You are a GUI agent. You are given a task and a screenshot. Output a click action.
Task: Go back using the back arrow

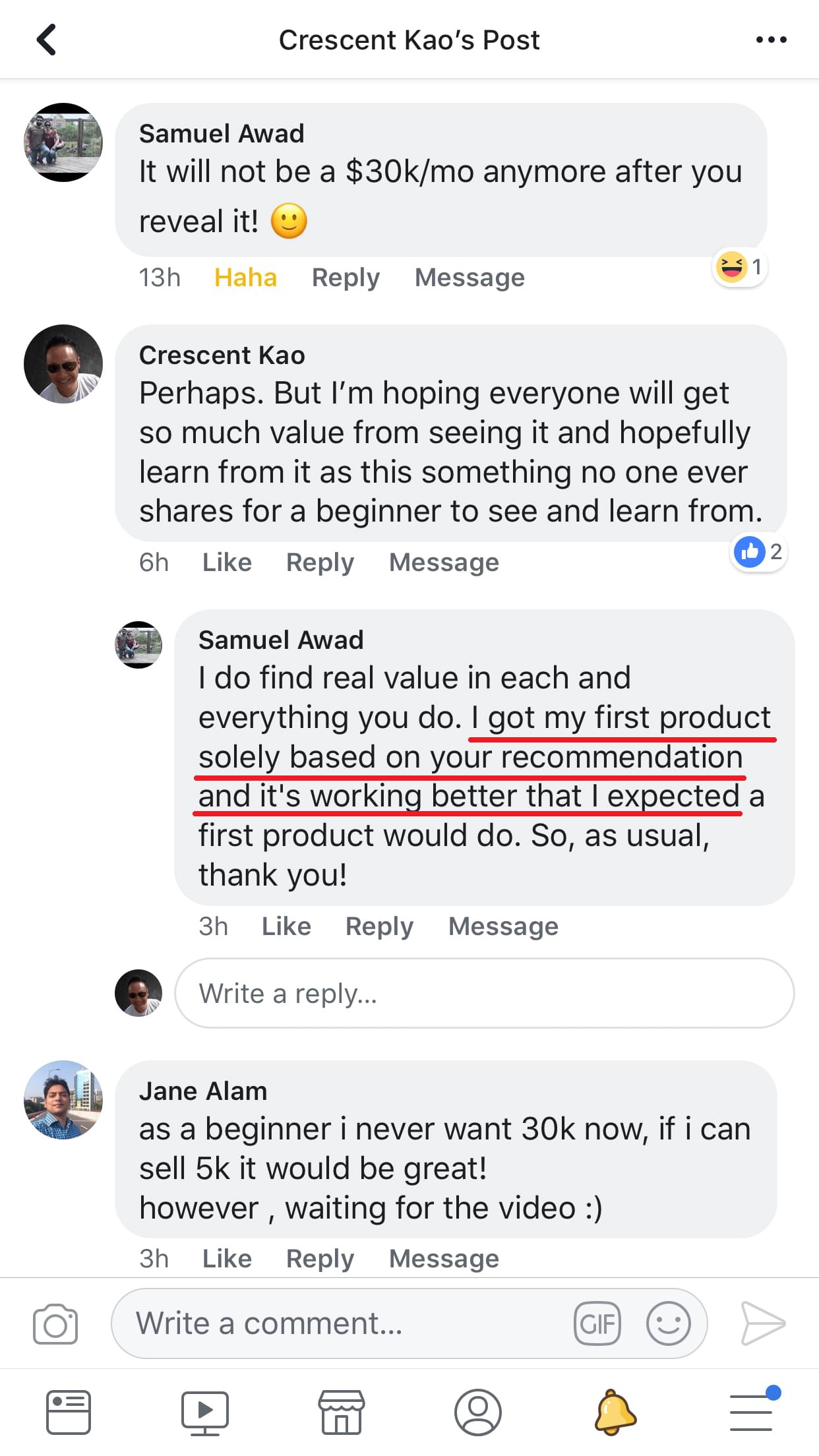pos(46,40)
